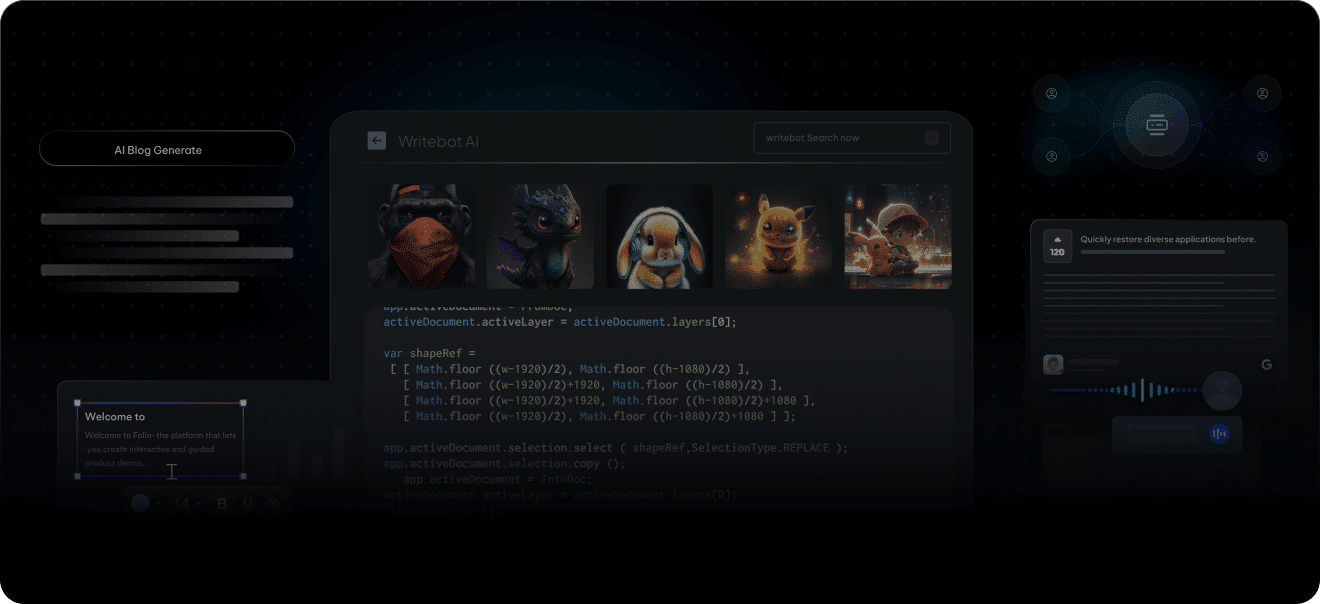Toggle underline formatting in the text toolbar
This screenshot has height=604, width=1320.
[247, 503]
